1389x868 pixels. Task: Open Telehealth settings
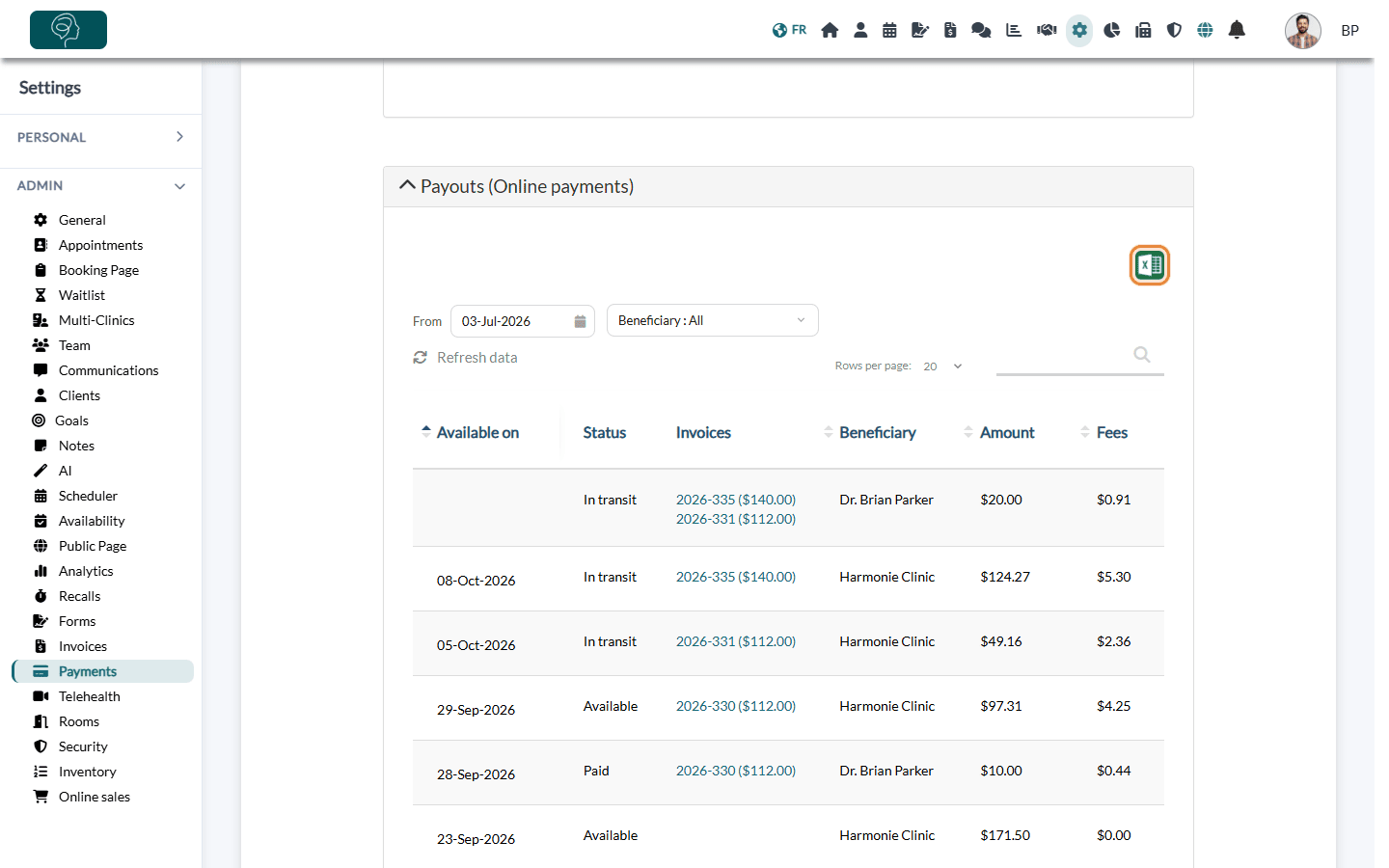[x=89, y=696]
